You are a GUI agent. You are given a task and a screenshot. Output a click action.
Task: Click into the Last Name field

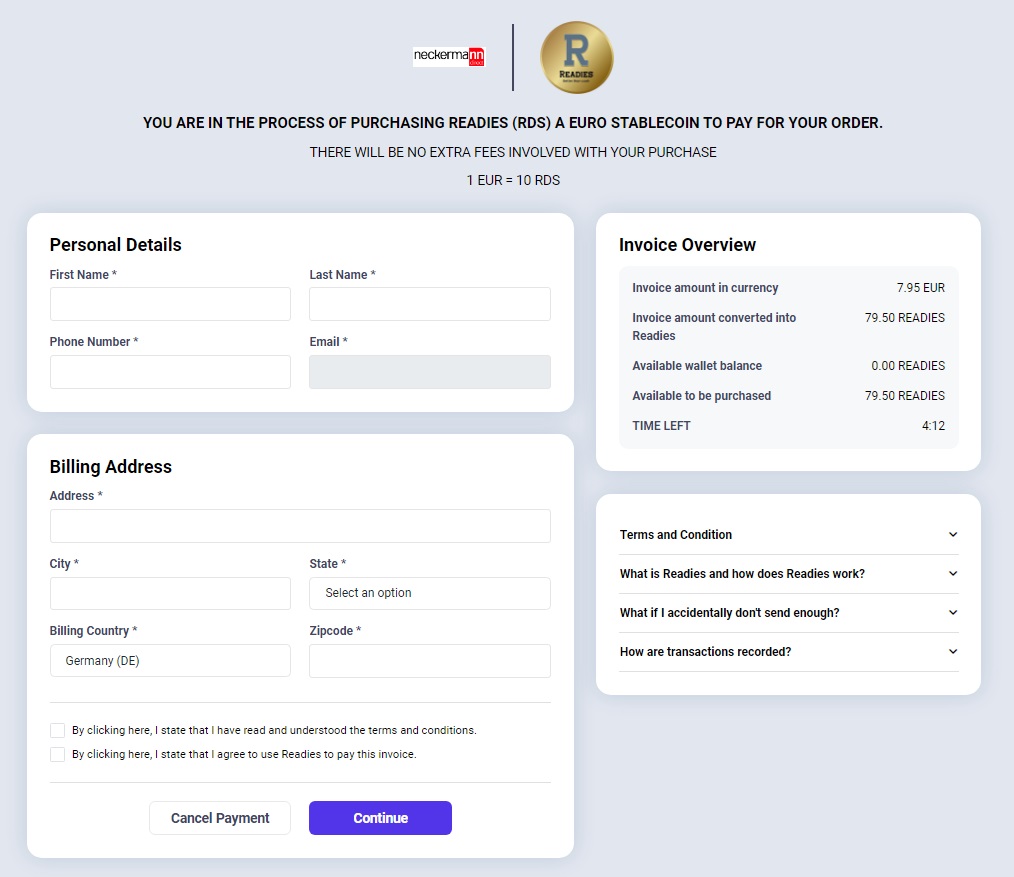(429, 304)
